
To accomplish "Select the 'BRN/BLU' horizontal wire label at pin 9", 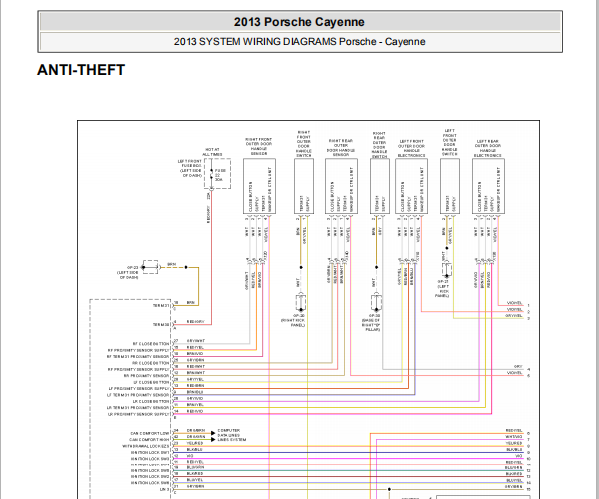I will (x=195, y=392).
